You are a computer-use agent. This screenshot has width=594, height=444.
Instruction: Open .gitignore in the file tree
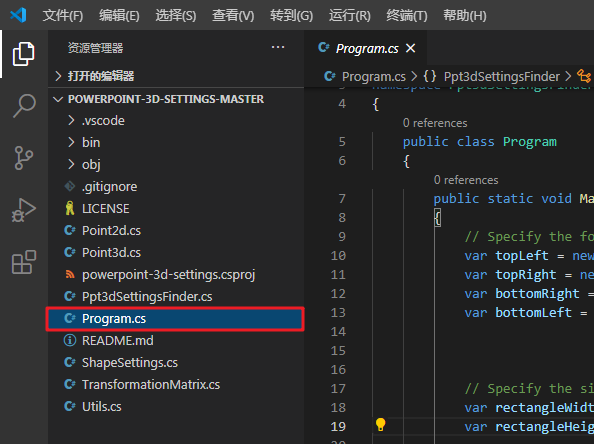[176, 186]
